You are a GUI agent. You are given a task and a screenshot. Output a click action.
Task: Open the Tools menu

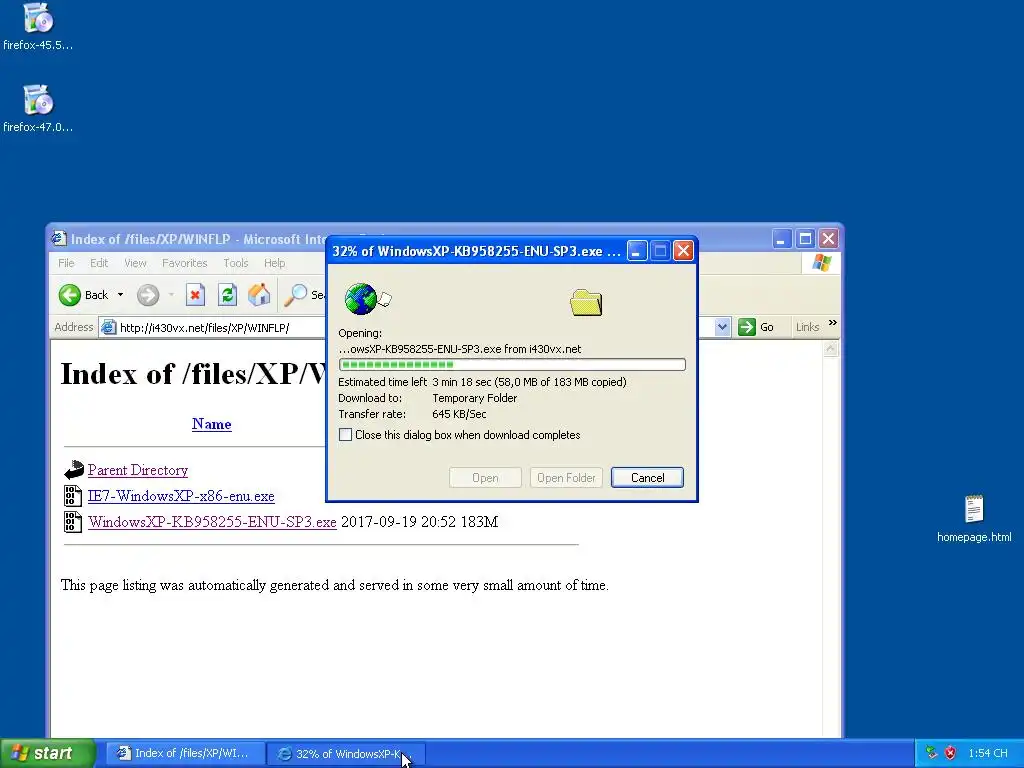click(236, 263)
